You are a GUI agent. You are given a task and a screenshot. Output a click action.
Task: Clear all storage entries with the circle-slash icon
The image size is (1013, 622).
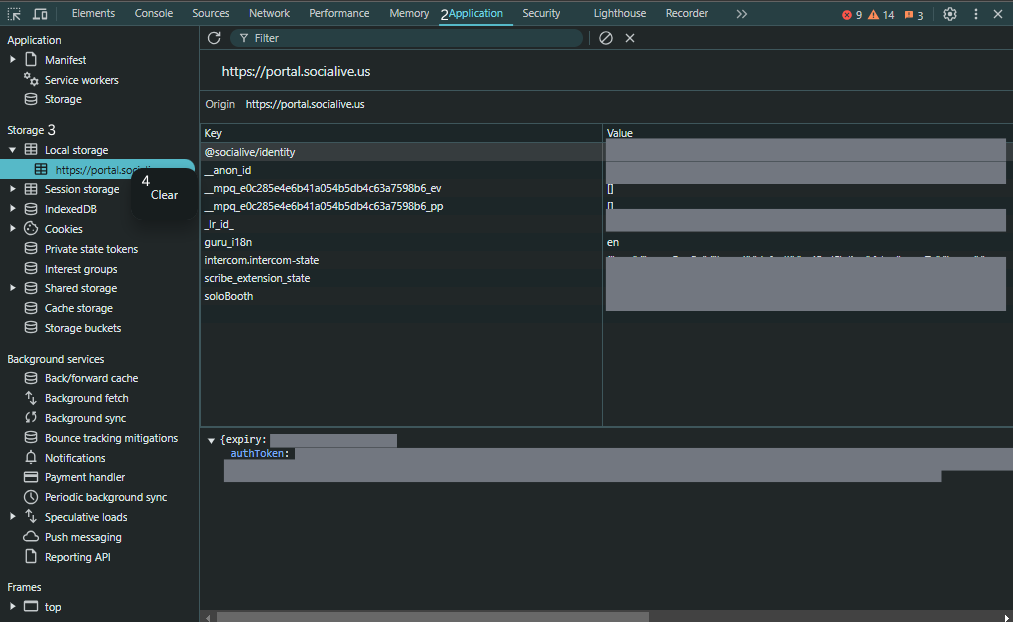(605, 38)
